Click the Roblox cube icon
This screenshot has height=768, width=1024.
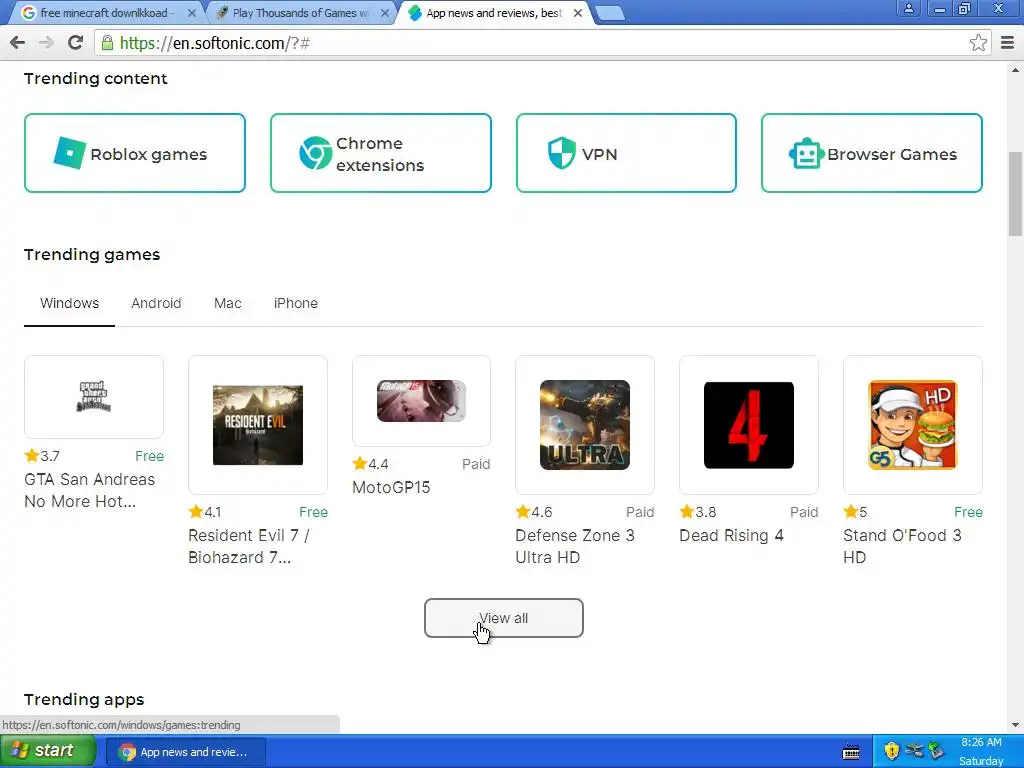pyautogui.click(x=69, y=153)
